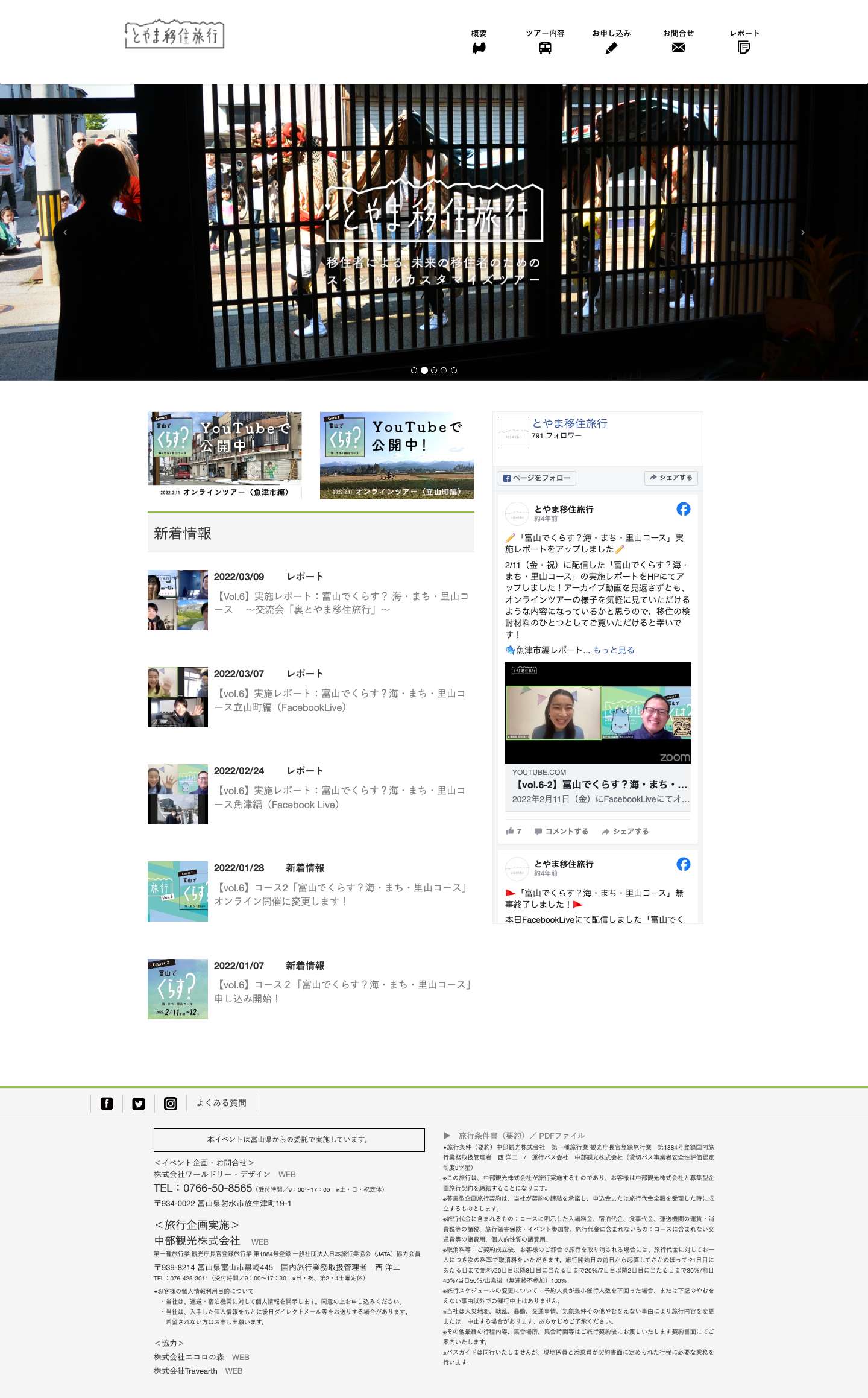Click the 2022/03/09 report thumbnail
Viewport: 868px width, 1398px height.
pos(178,600)
